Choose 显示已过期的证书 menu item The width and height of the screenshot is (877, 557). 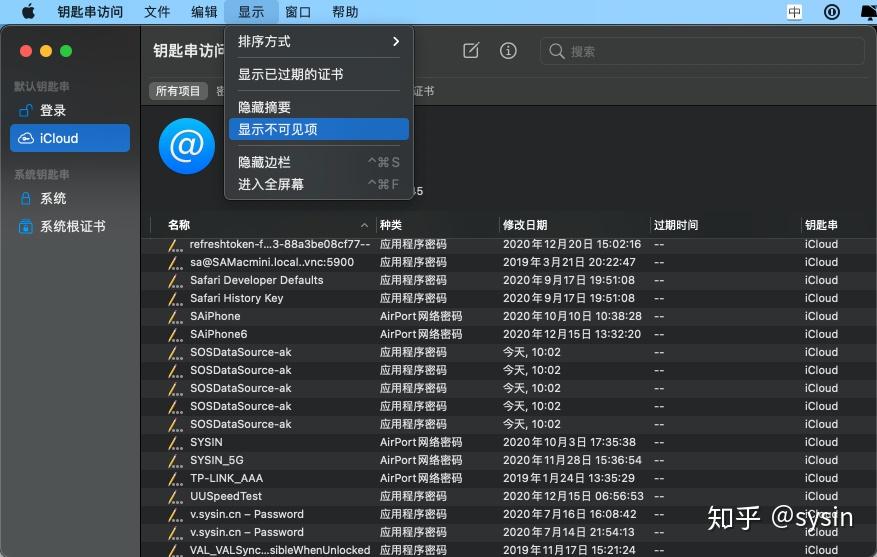click(x=319, y=74)
